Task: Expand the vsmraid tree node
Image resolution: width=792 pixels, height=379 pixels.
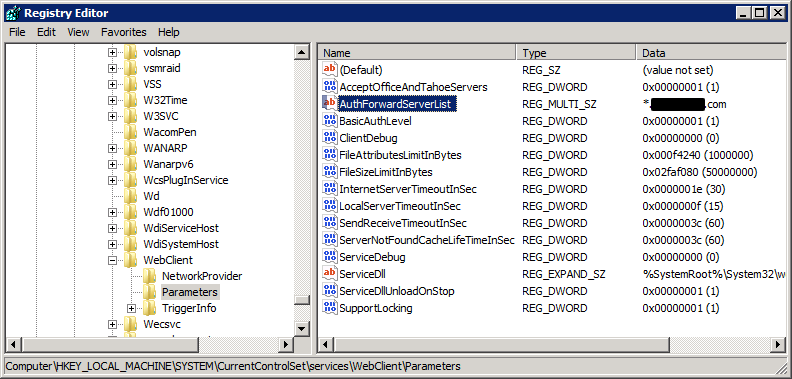Action: [112, 68]
